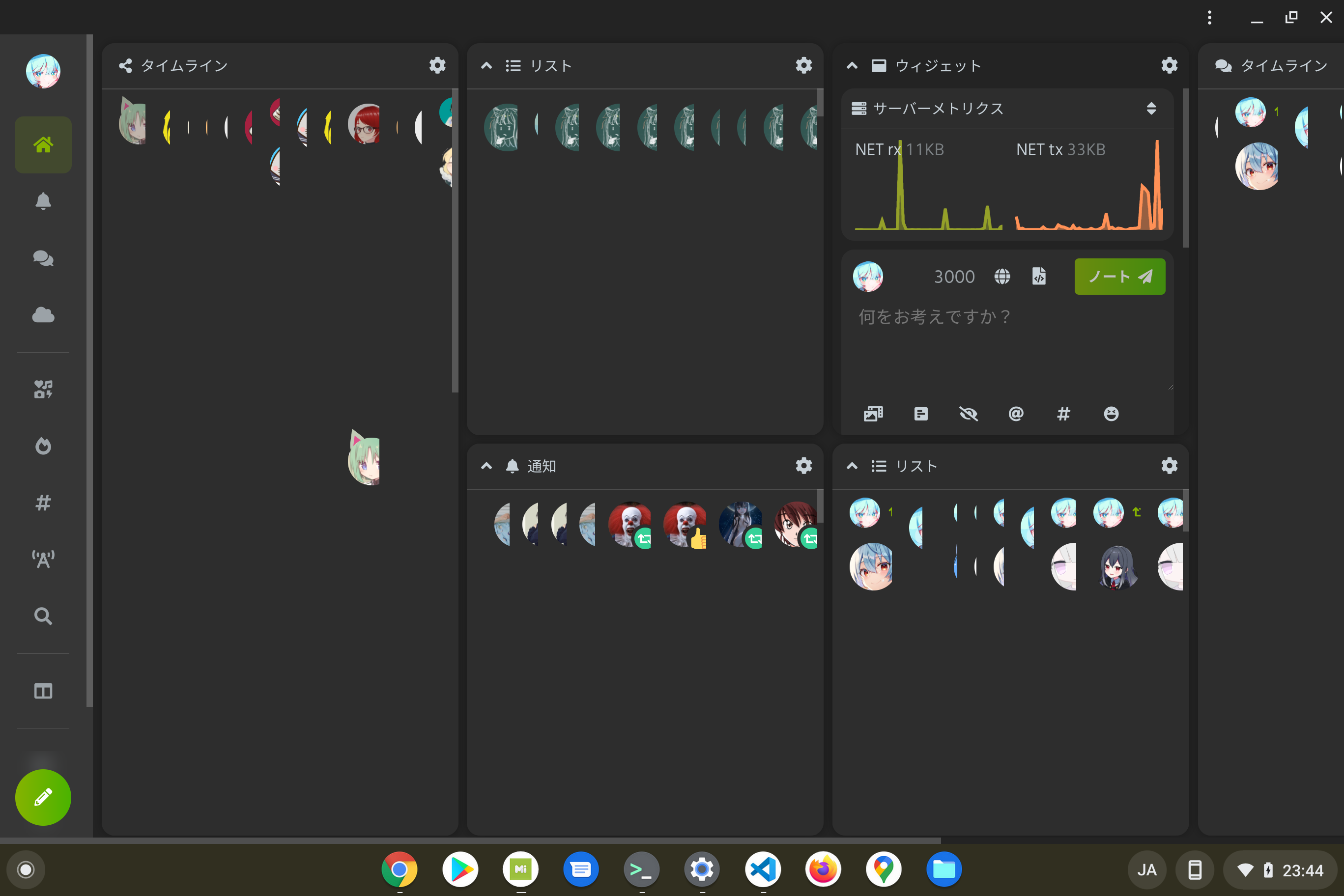Viewport: 1344px width, 896px height.
Task: Collapse the ウィジェット column chevron
Action: [852, 66]
